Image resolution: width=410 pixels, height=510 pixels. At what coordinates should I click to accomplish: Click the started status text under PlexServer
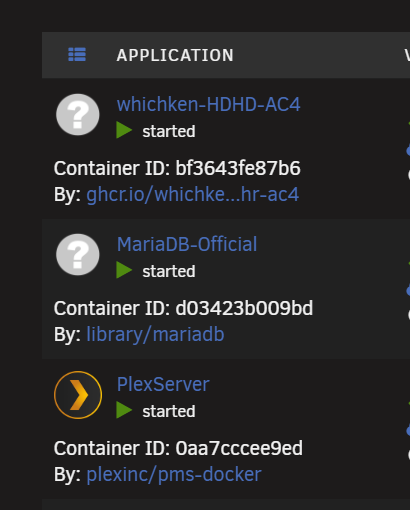click(x=169, y=411)
